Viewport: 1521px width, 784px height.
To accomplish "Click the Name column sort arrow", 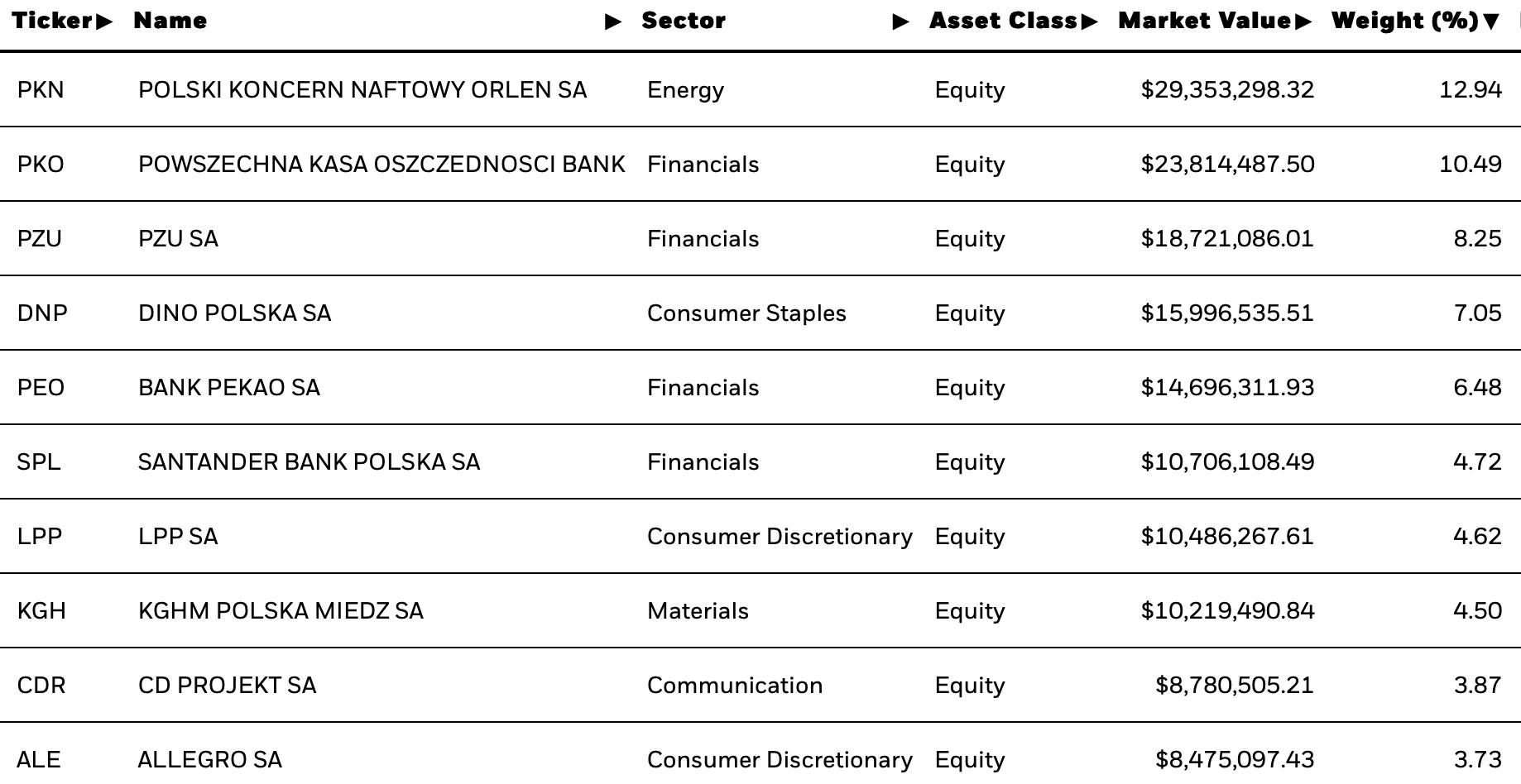I will point(613,22).
